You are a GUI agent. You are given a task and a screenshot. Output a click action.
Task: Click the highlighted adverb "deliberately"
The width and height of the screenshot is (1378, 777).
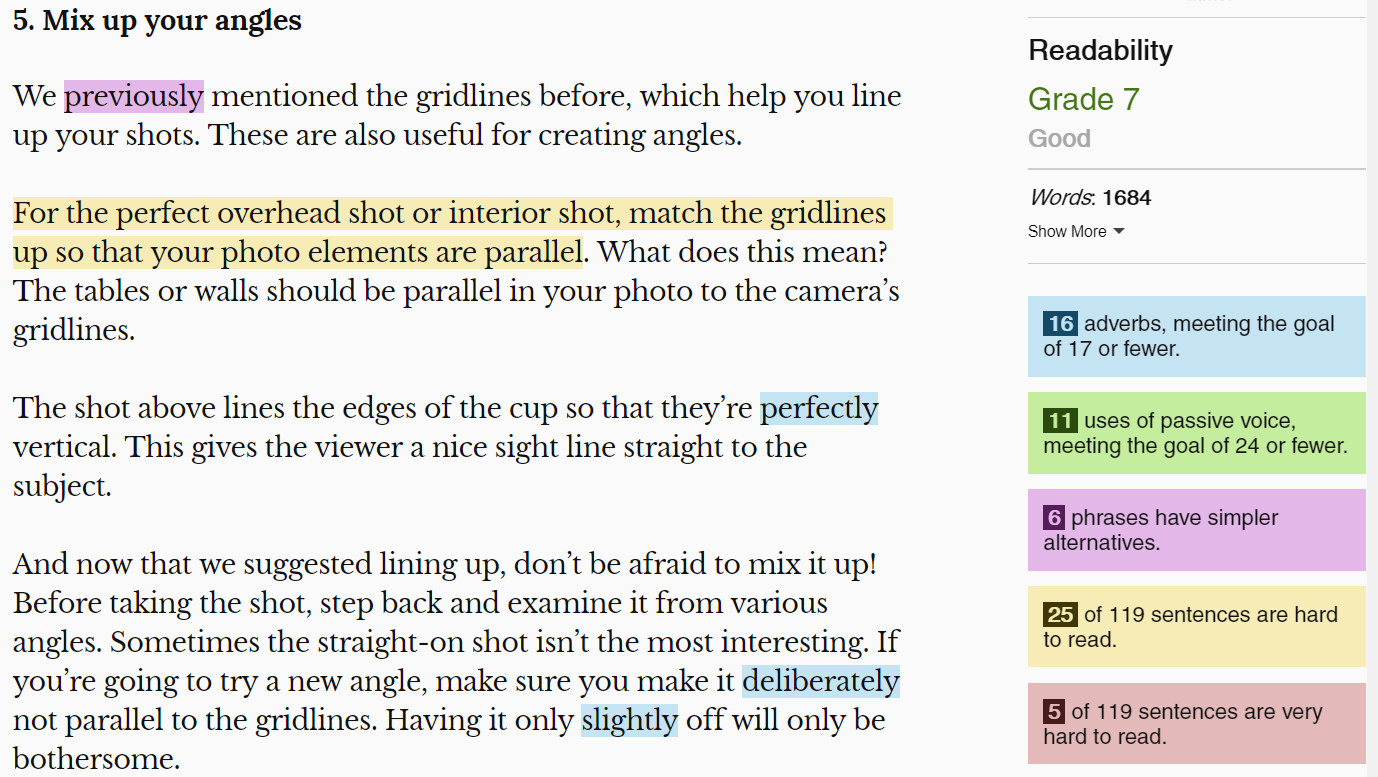point(820,681)
